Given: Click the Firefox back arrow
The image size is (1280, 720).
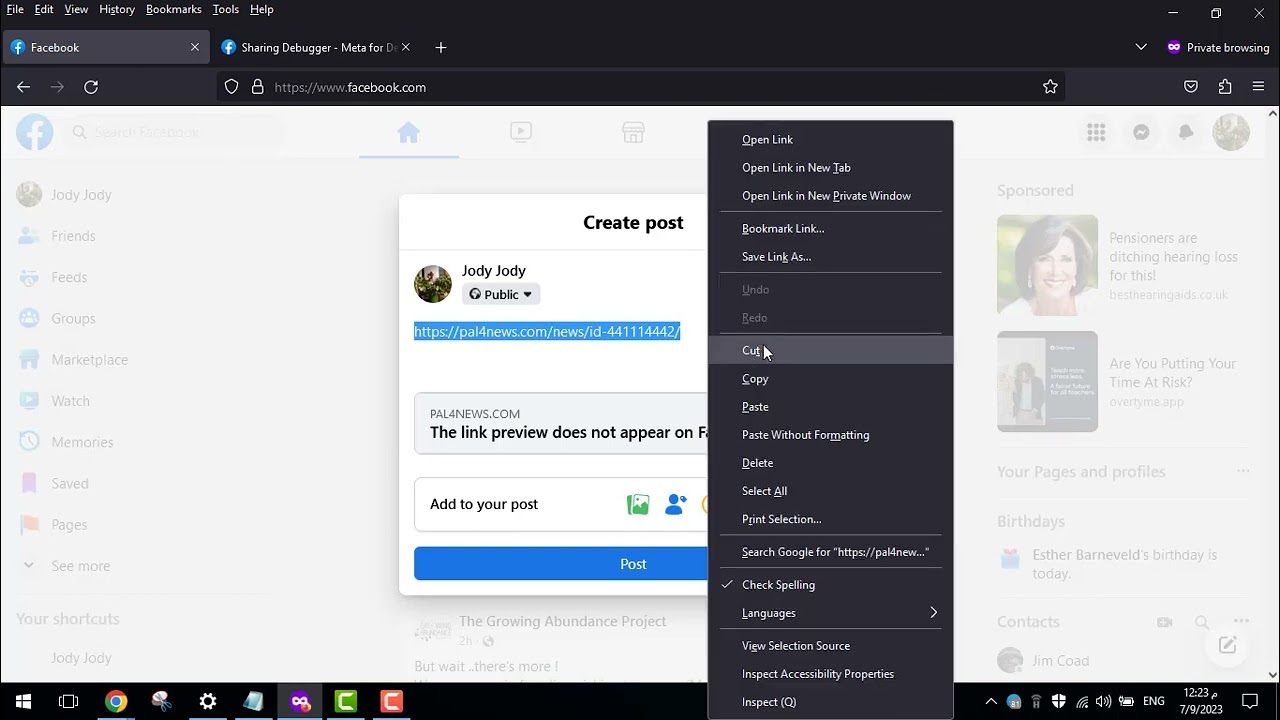Looking at the screenshot, I should 23,87.
